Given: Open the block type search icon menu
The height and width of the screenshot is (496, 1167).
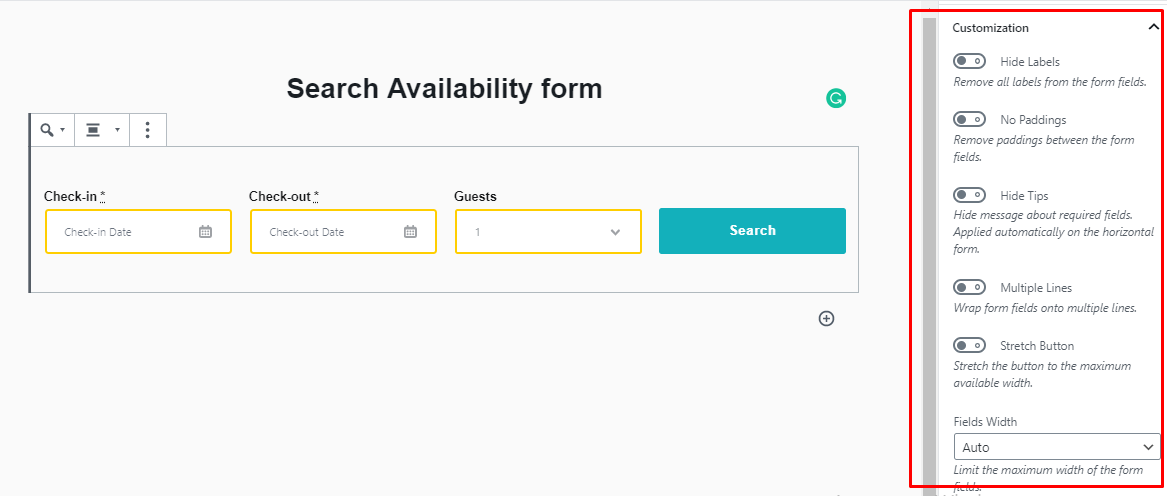Looking at the screenshot, I should (52, 130).
